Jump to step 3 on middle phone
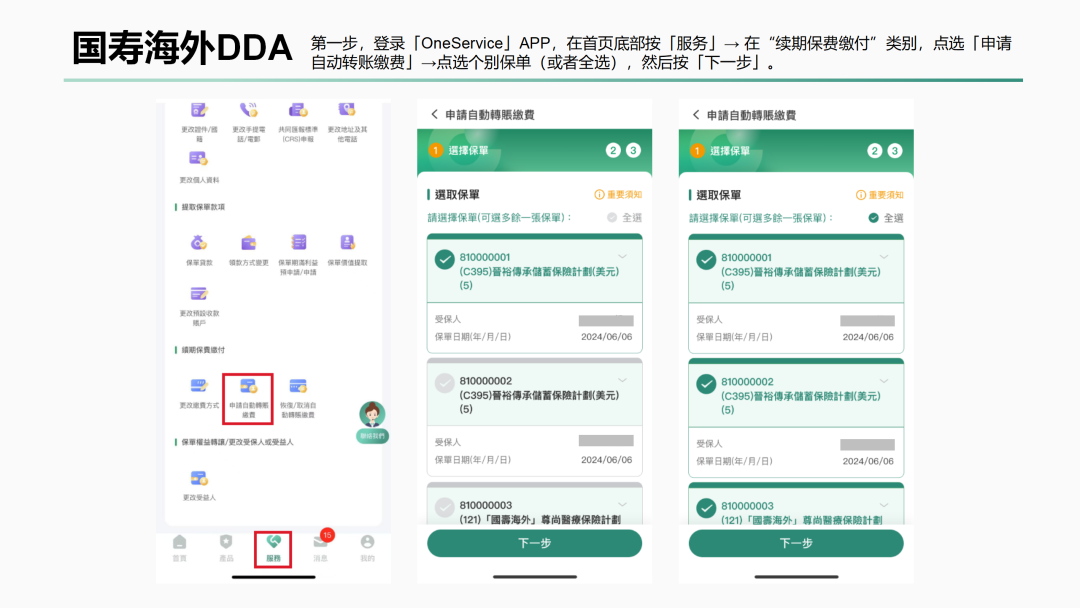This screenshot has height=608, width=1080. [x=633, y=150]
